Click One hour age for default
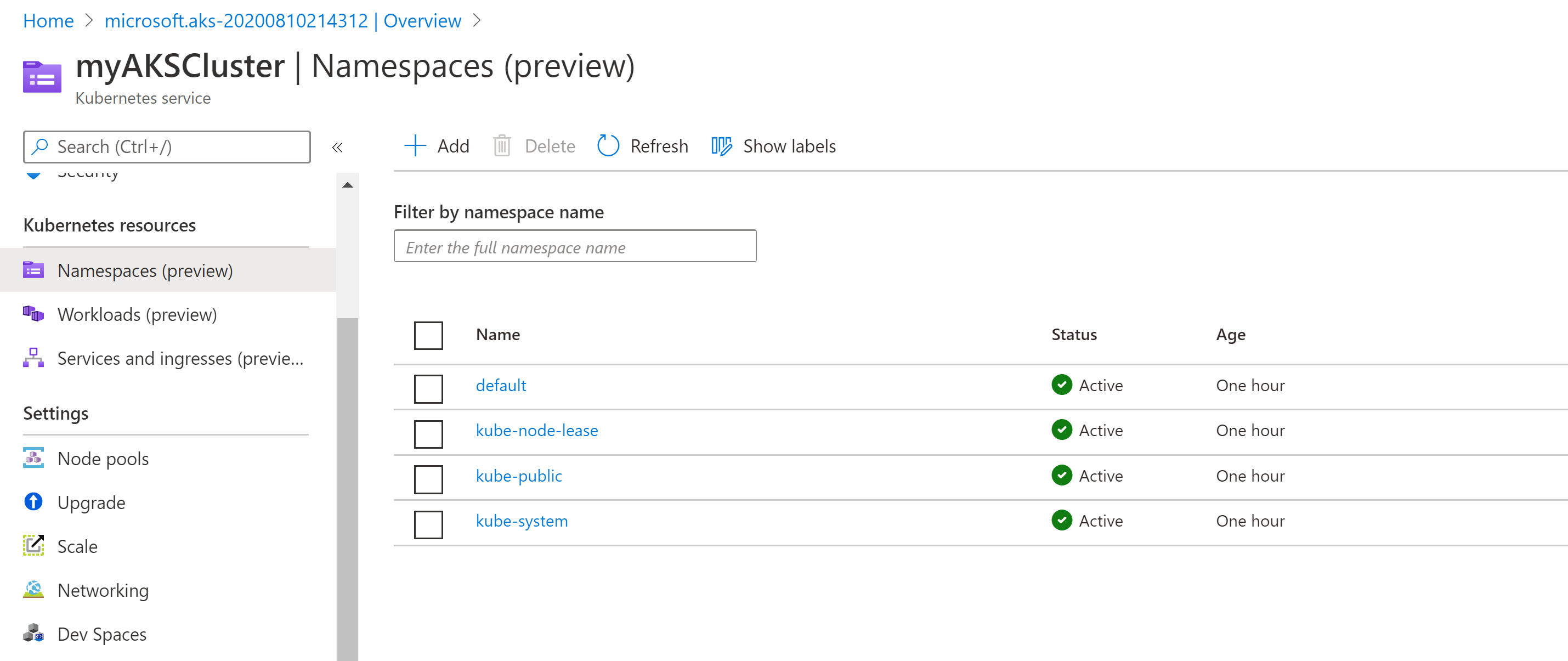Viewport: 1568px width, 661px height. pyautogui.click(x=1250, y=385)
